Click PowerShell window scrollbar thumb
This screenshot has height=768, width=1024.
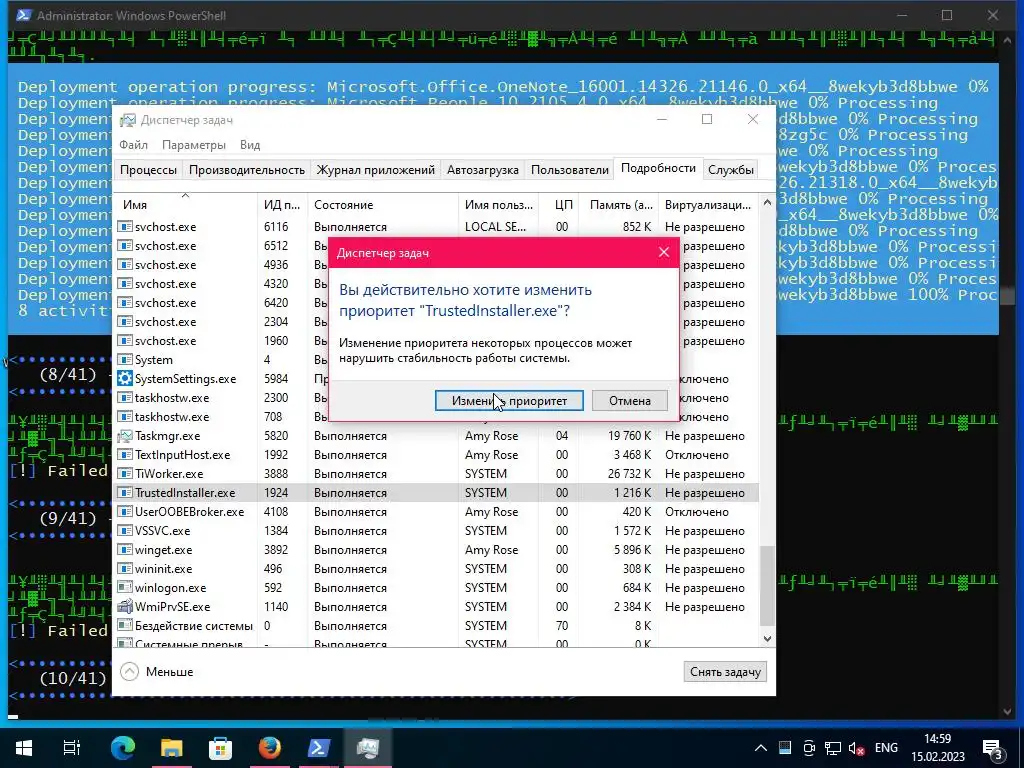(x=1007, y=296)
